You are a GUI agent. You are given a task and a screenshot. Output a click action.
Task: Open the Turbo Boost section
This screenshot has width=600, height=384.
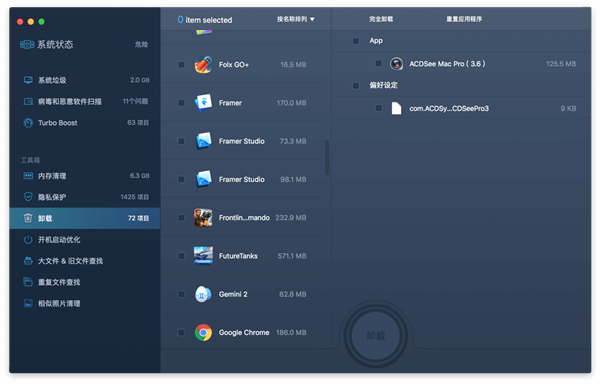coord(85,123)
